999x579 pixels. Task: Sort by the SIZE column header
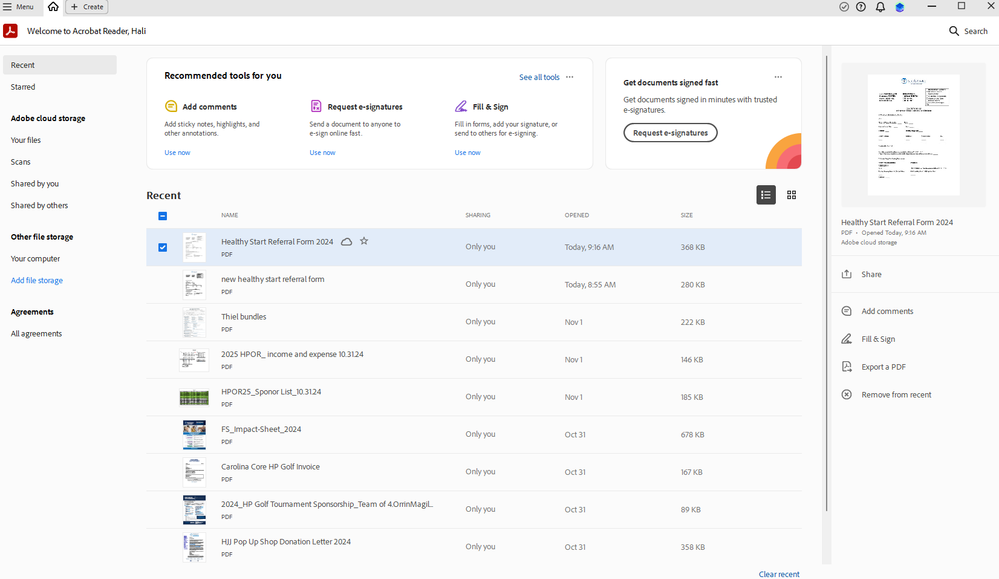click(x=686, y=215)
